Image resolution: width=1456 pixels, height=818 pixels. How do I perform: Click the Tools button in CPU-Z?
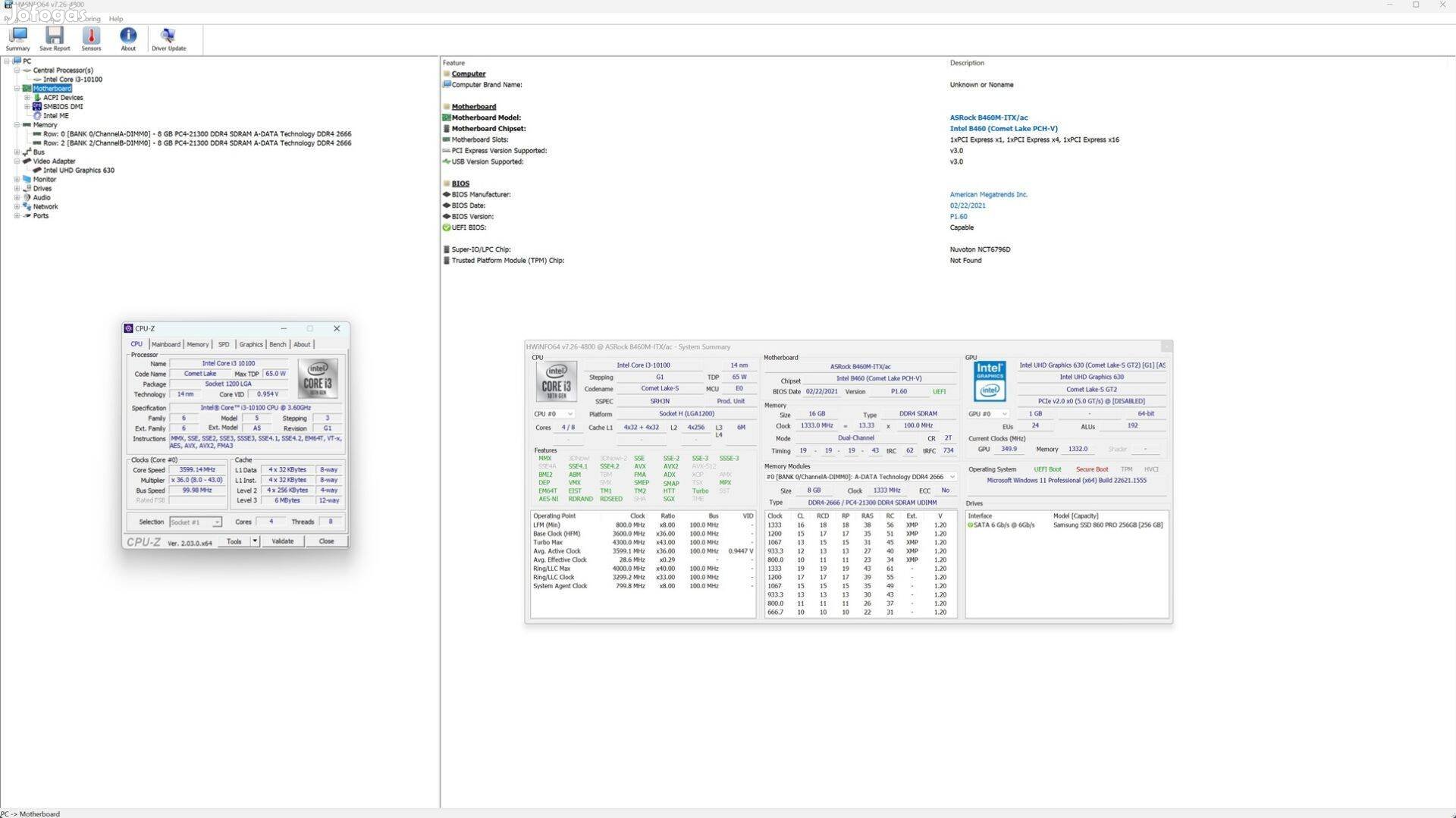(234, 541)
